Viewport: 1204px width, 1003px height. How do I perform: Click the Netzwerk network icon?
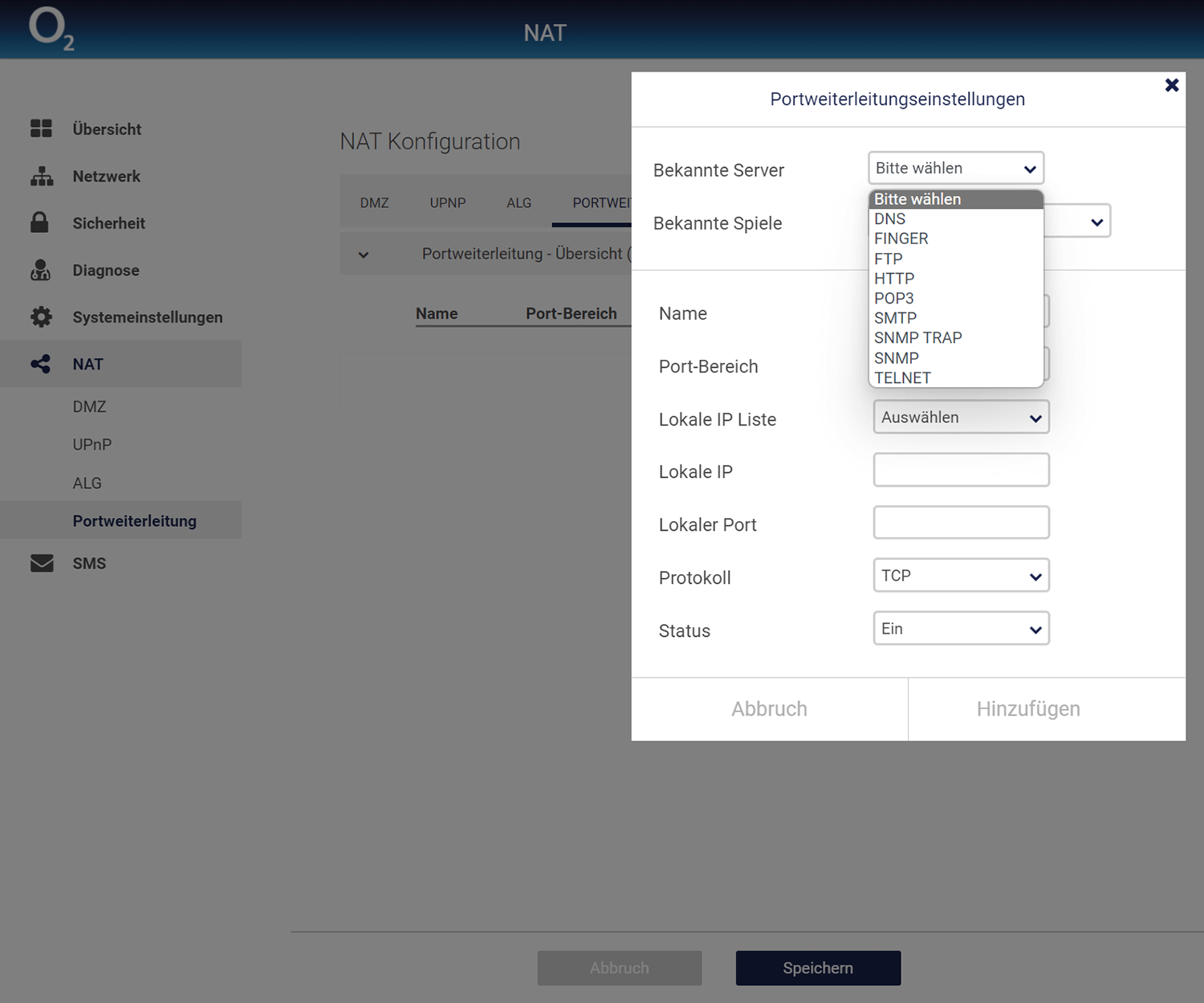[41, 176]
